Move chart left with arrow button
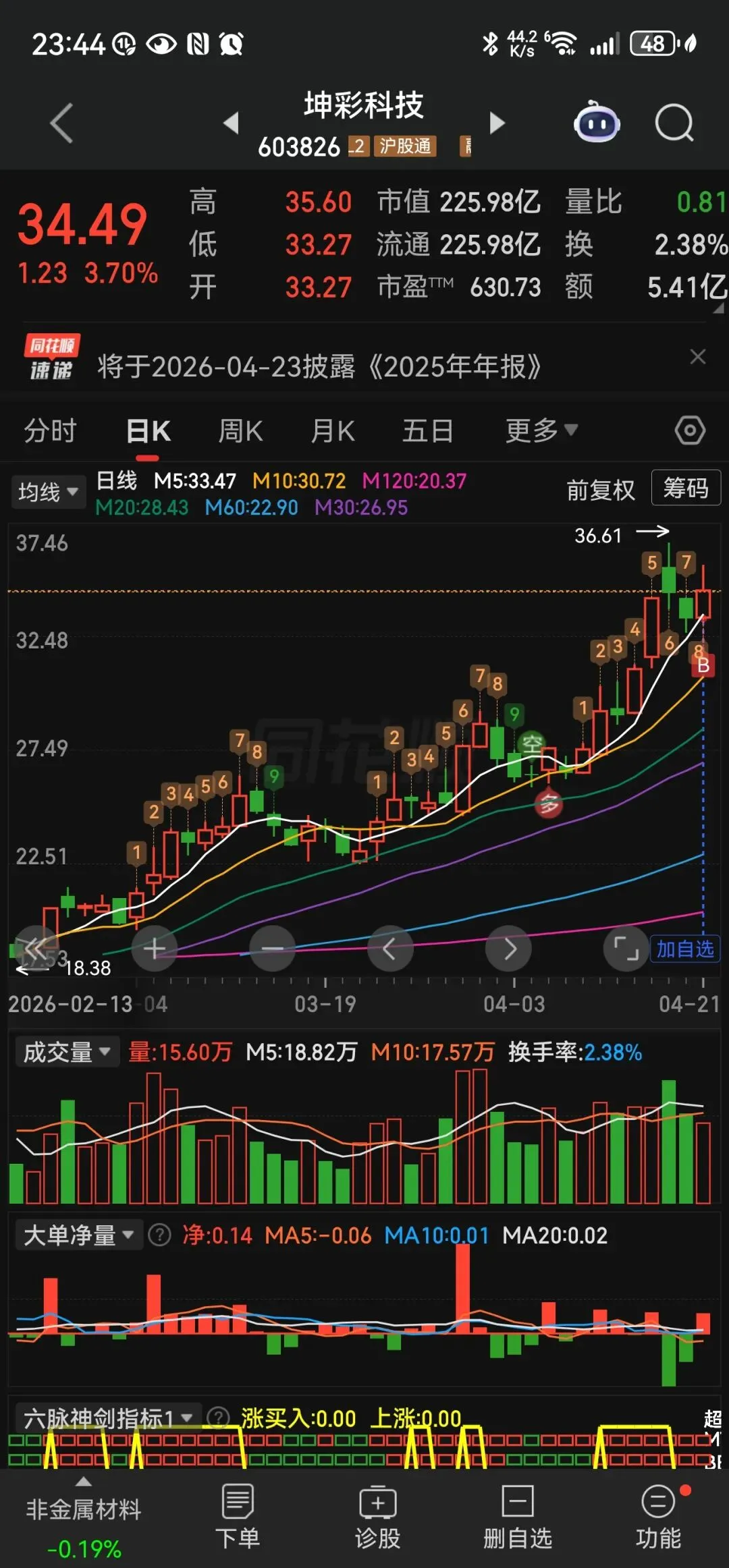The width and height of the screenshot is (729, 1568). [x=390, y=949]
